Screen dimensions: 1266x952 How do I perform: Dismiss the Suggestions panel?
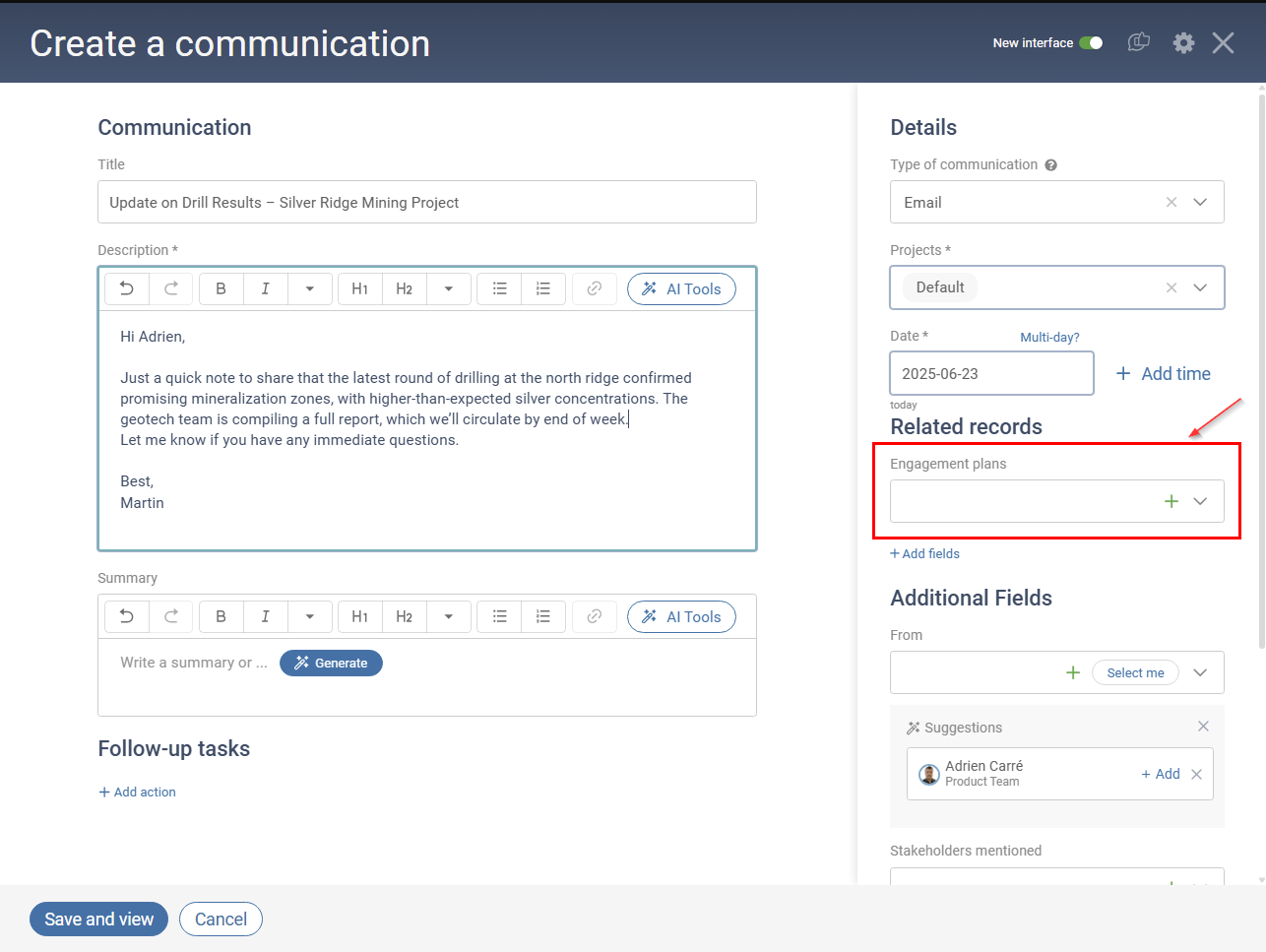click(1203, 727)
